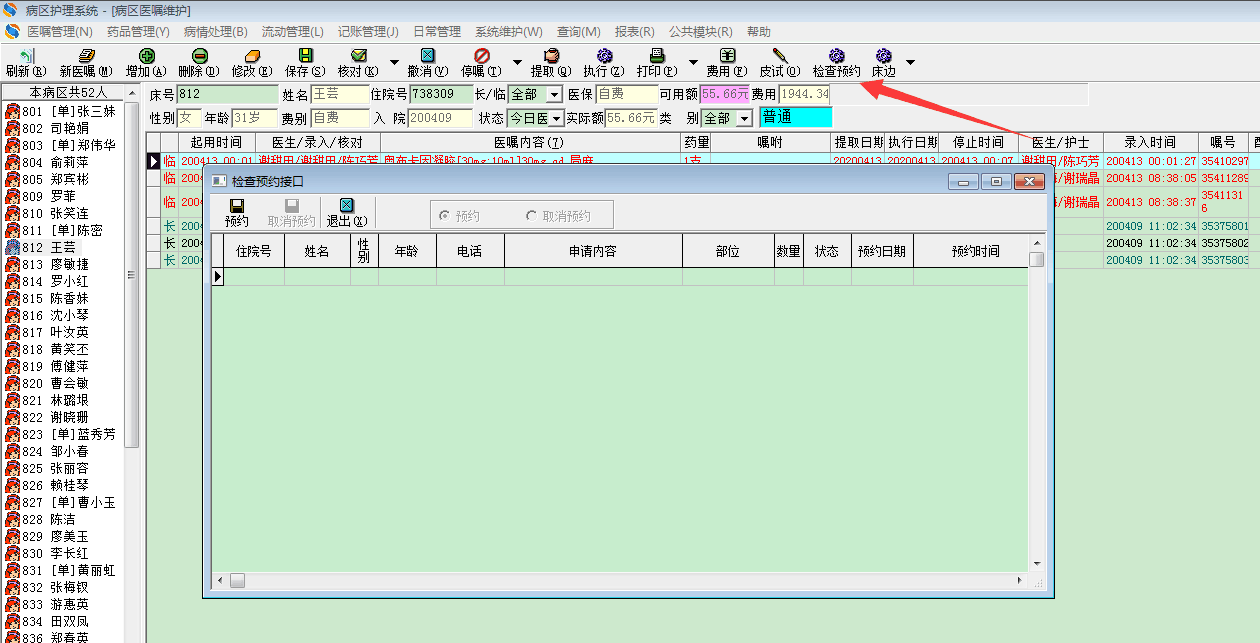The width and height of the screenshot is (1260, 643).
Task: Click the 预约 save icon in dialog
Action: click(237, 205)
